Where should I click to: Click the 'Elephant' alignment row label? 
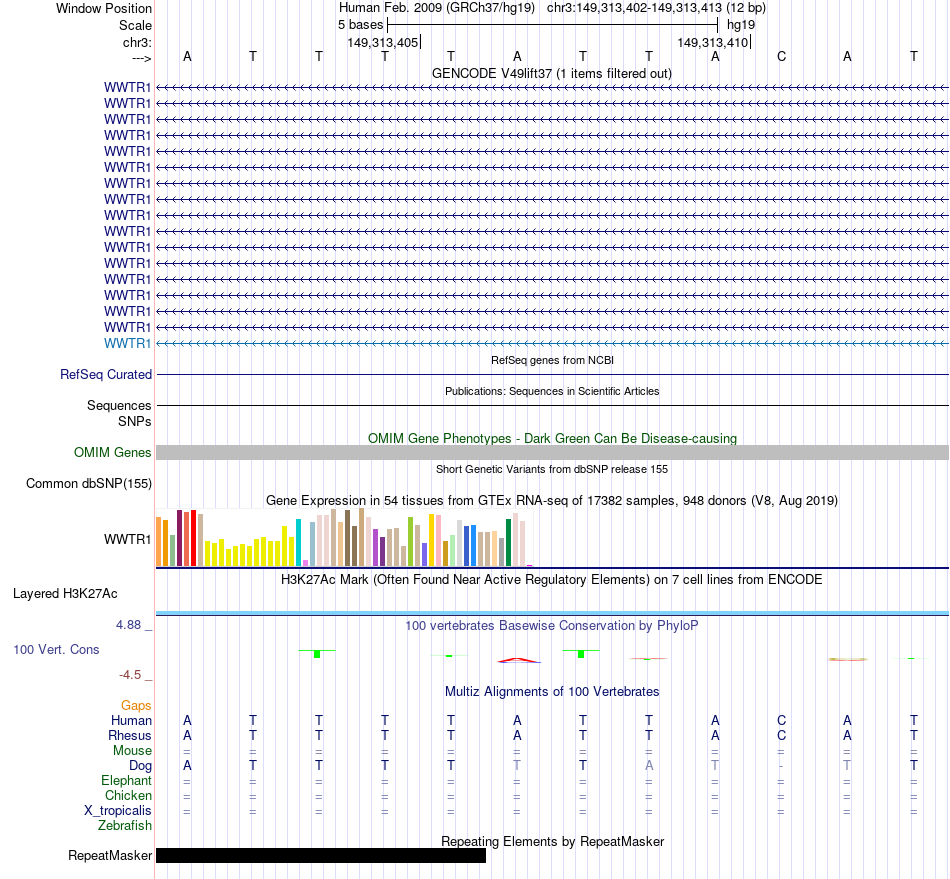click(x=127, y=780)
